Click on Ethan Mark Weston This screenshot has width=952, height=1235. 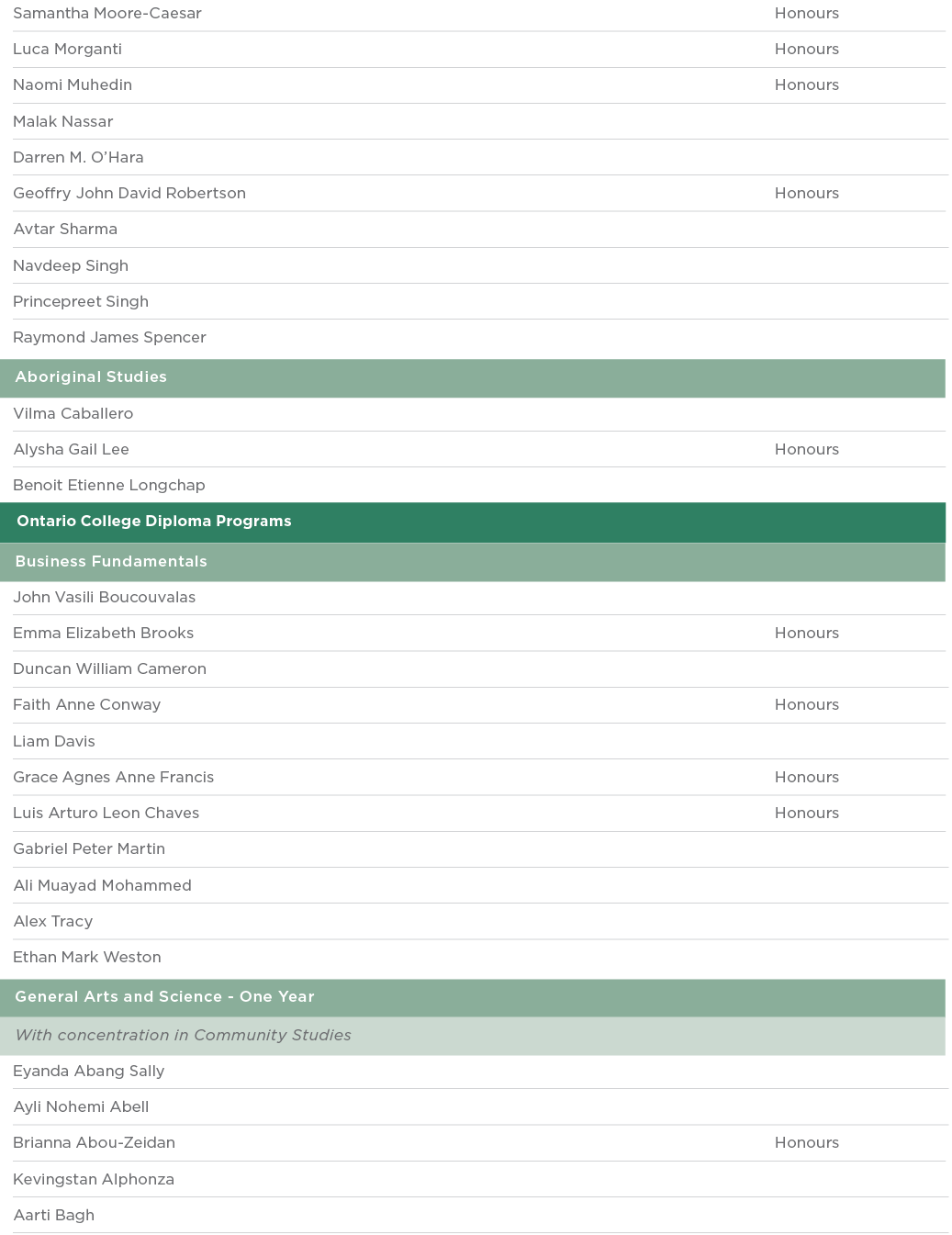[87, 958]
